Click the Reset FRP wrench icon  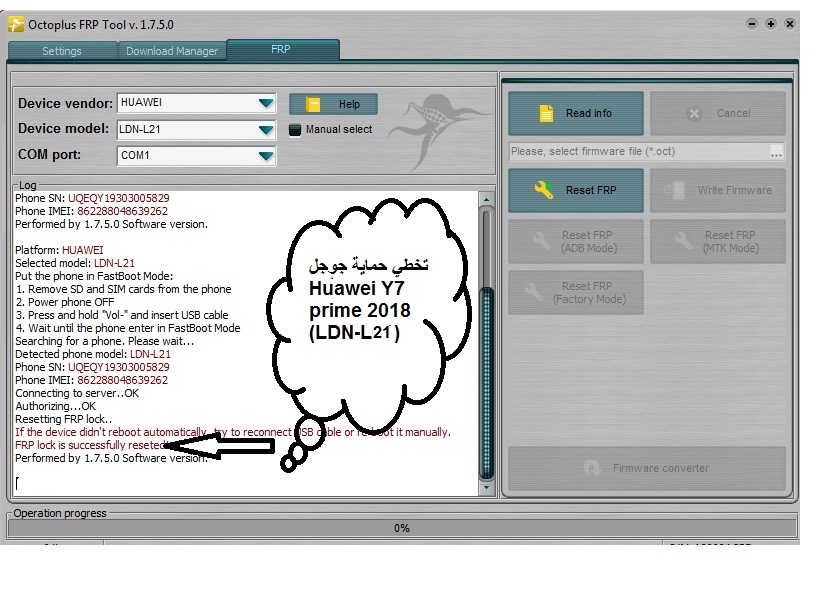click(543, 189)
